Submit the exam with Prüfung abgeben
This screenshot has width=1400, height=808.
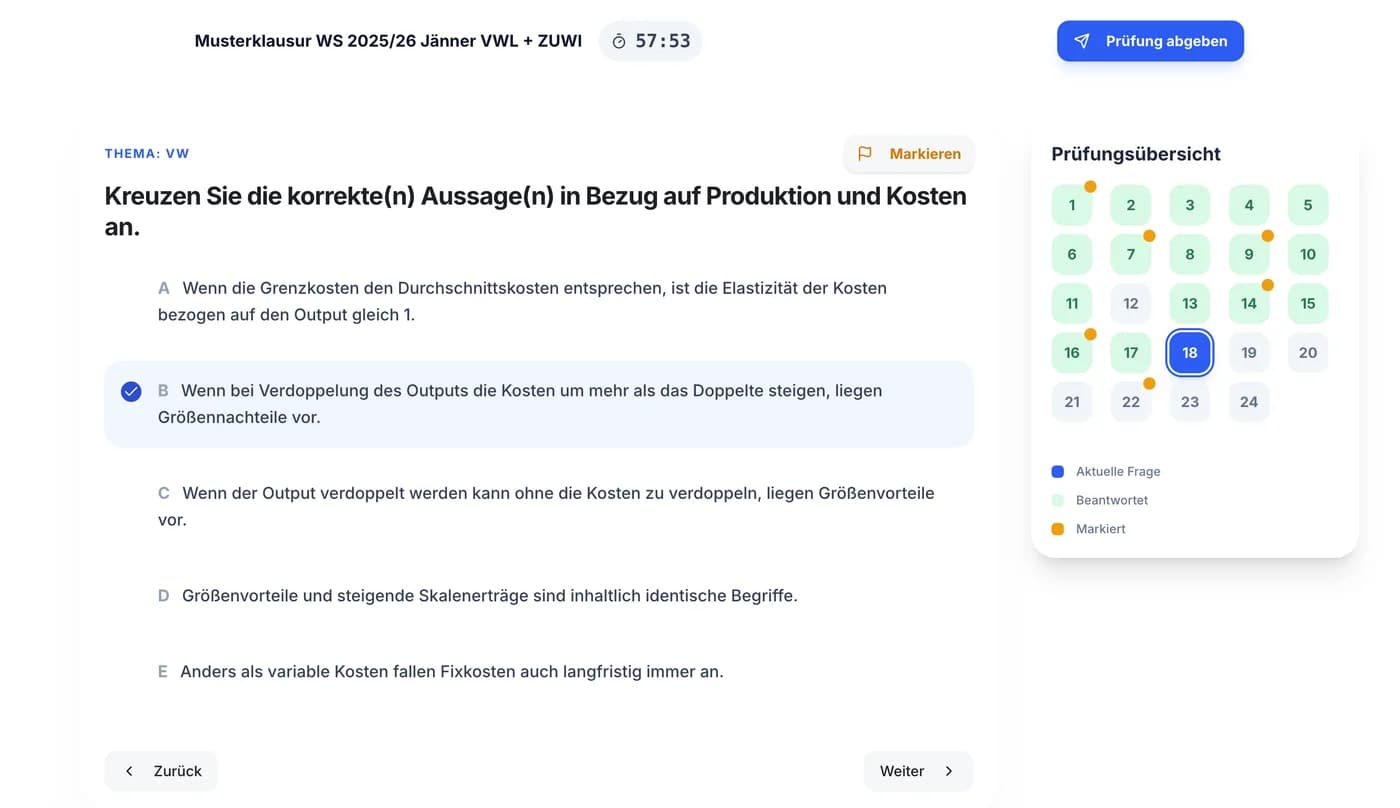(x=1150, y=41)
